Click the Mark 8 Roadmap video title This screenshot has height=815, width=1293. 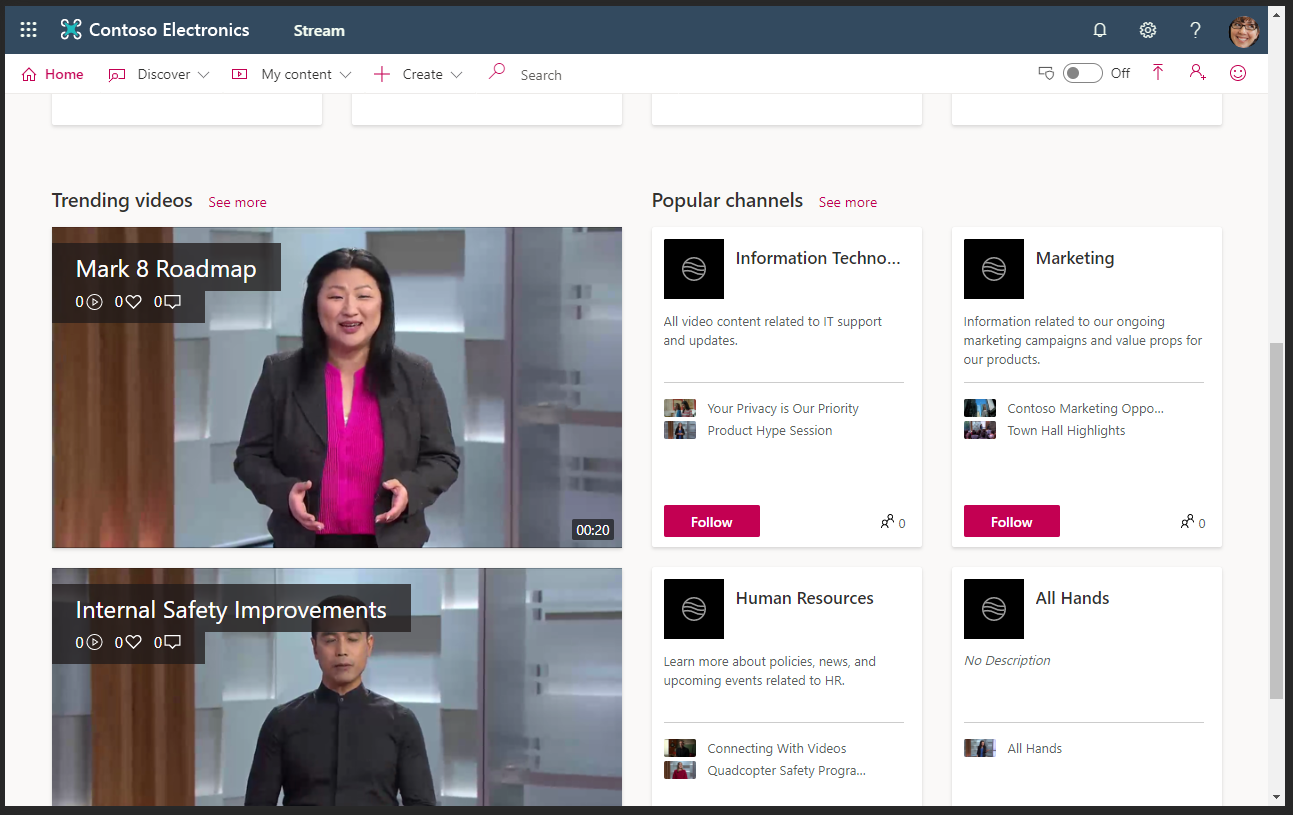click(166, 269)
